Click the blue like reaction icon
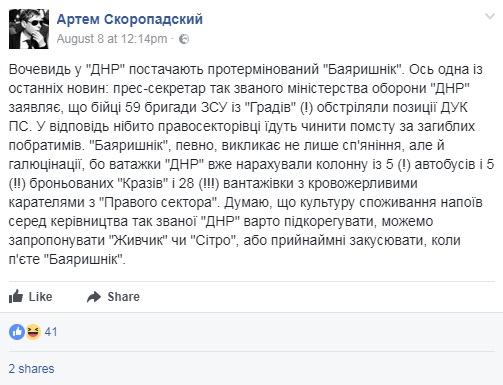 coord(17,332)
